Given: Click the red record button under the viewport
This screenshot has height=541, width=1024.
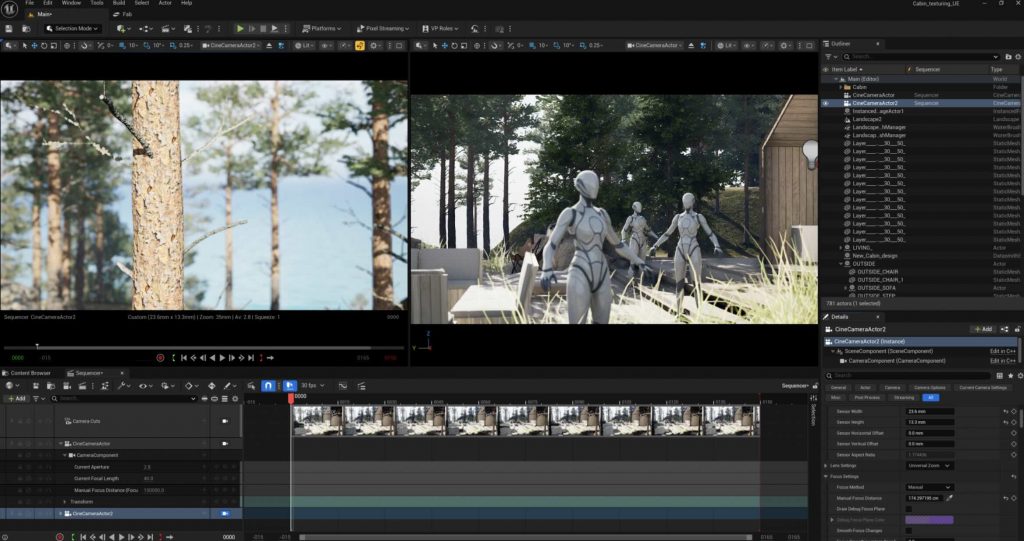Looking at the screenshot, I should [x=160, y=357].
